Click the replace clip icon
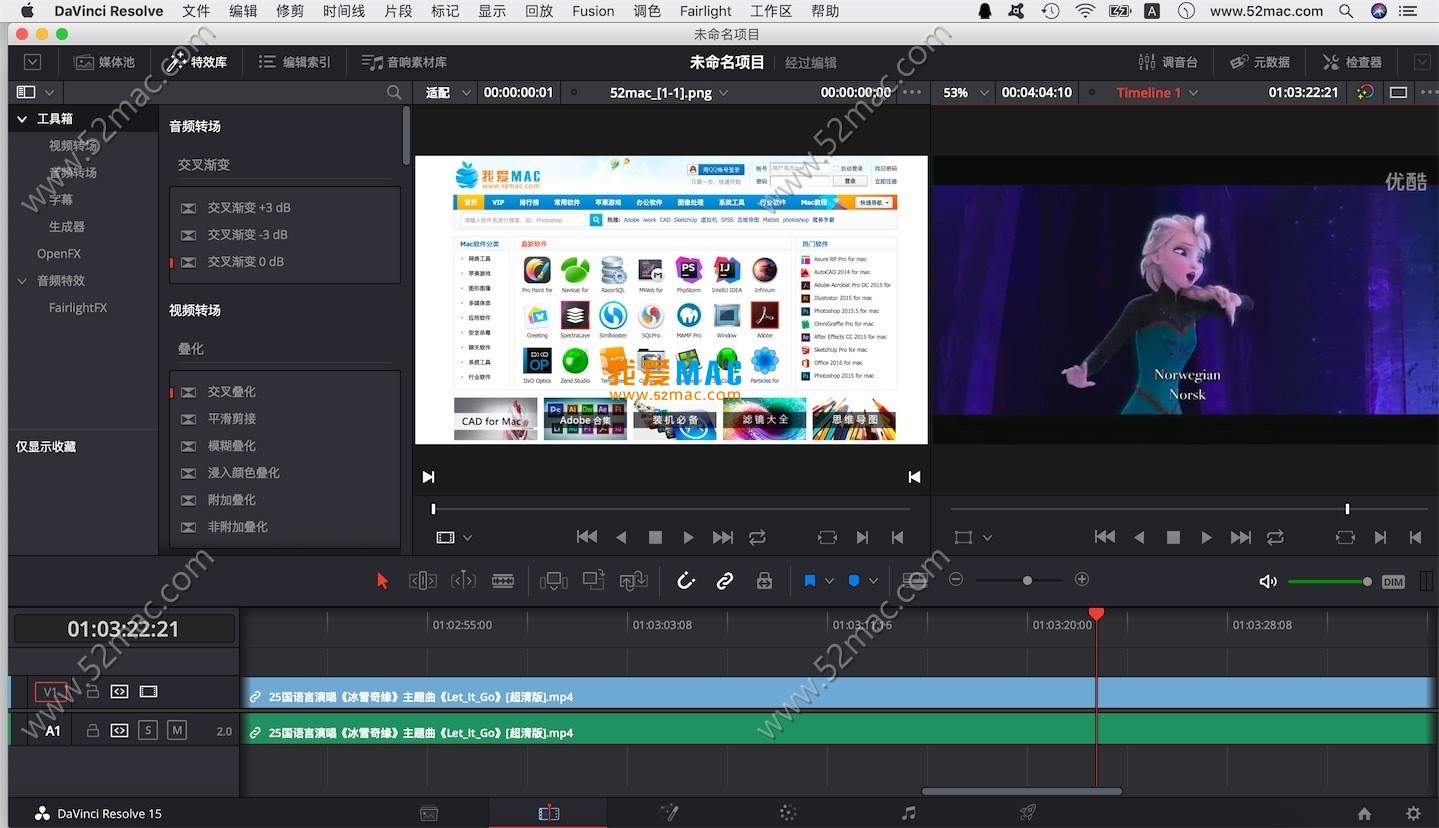Screen dimensions: 1439x828 coord(634,580)
